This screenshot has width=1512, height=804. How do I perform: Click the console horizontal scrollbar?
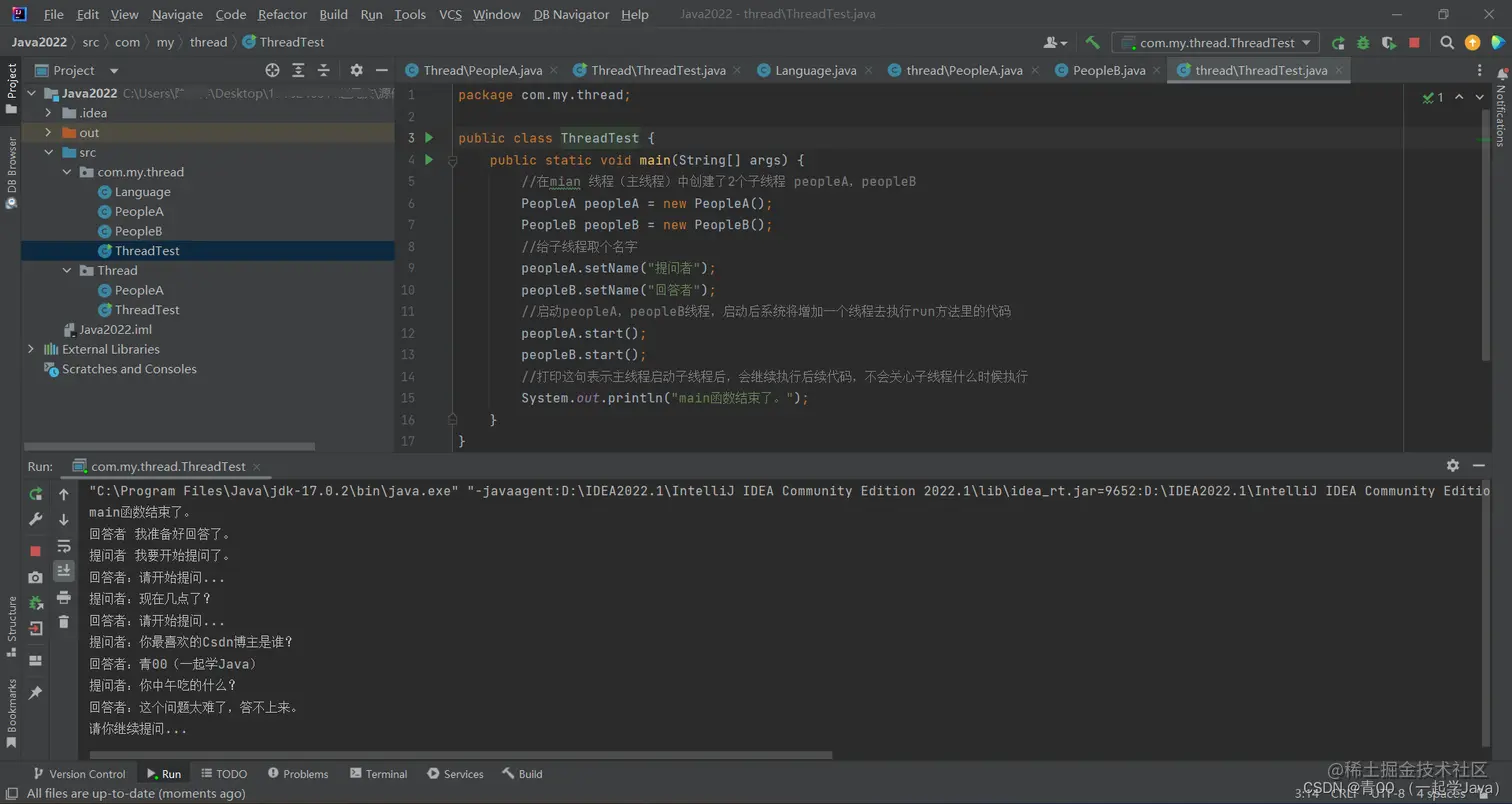460,756
